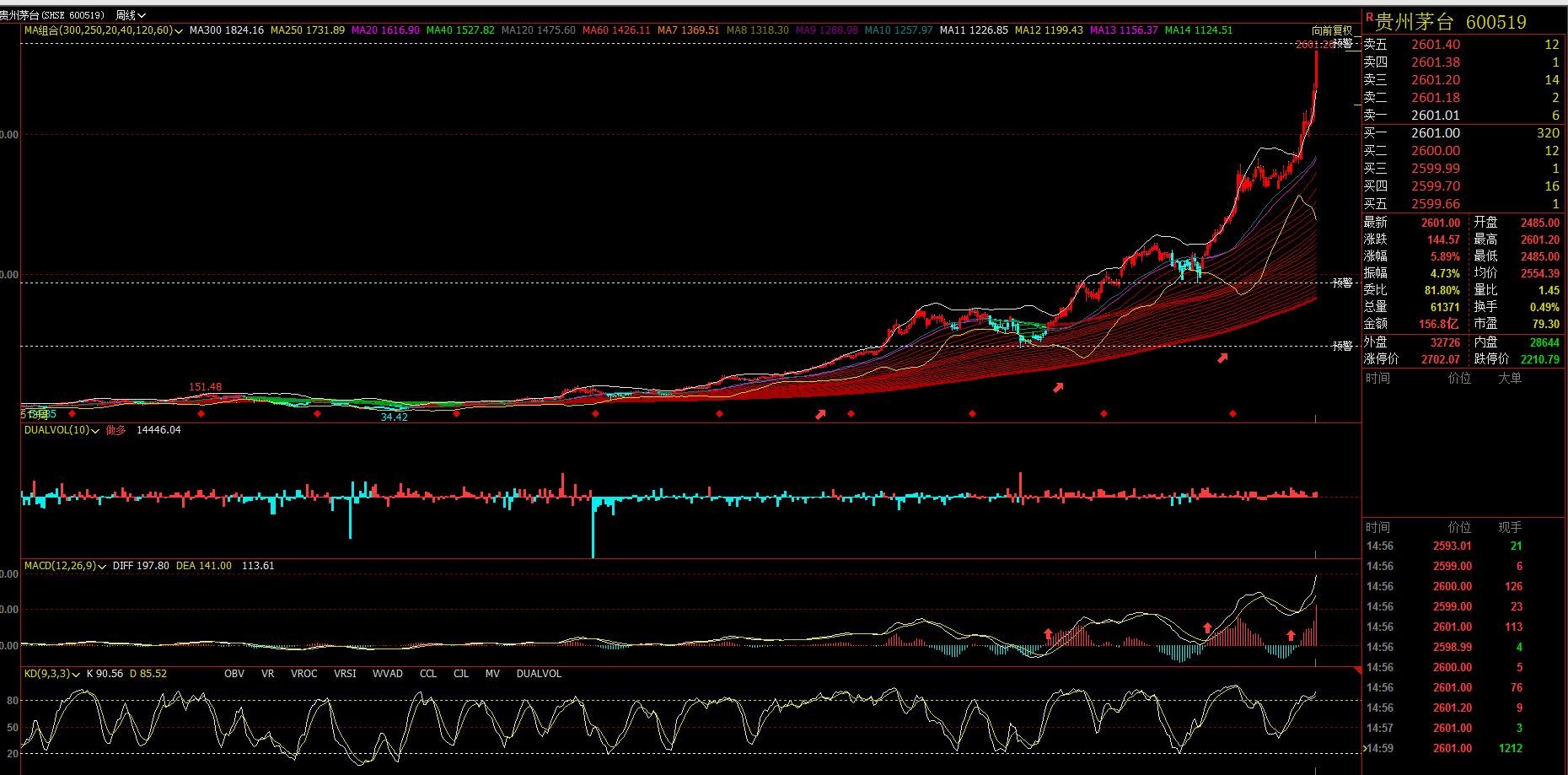
Task: Click the MA40 1527.82 legend label
Action: tap(460, 30)
